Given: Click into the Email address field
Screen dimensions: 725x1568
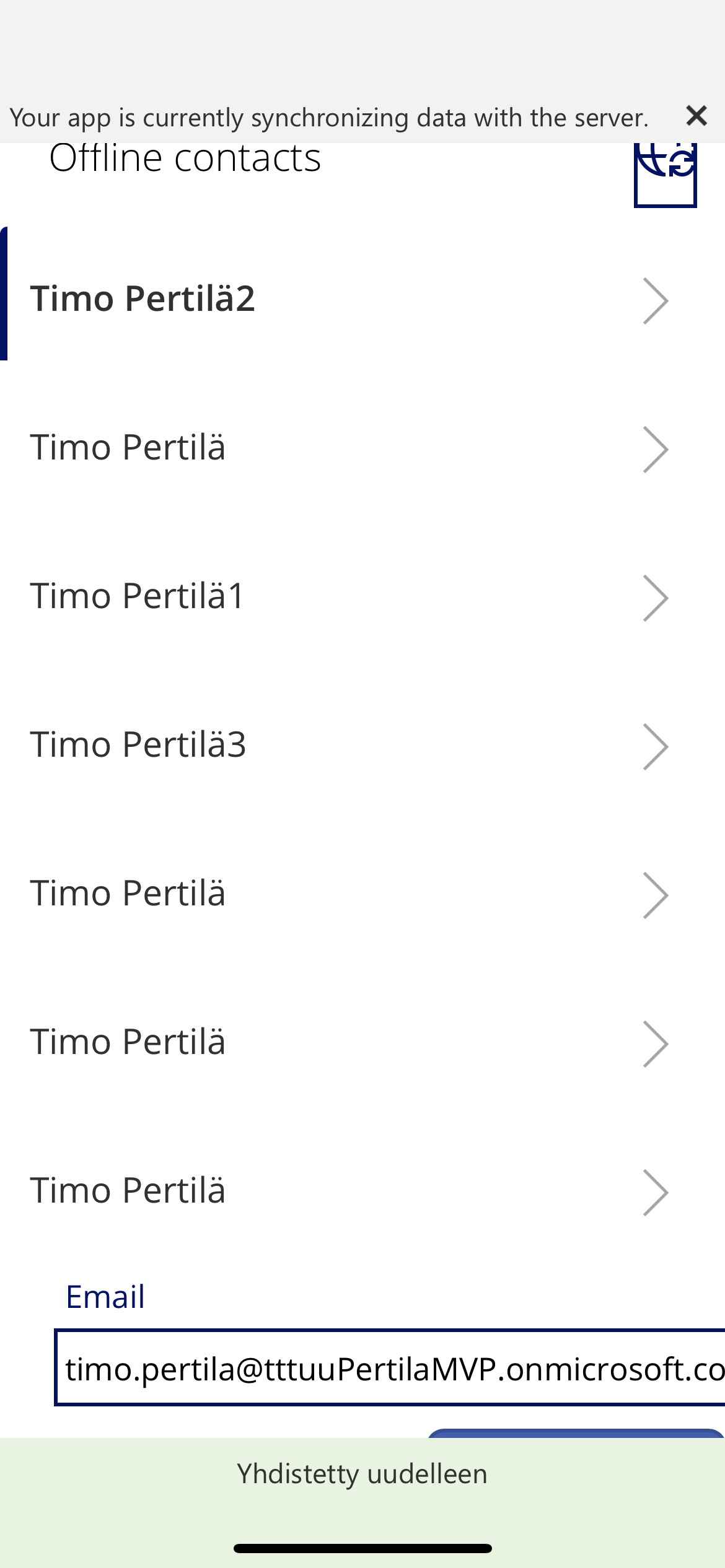Looking at the screenshot, I should coord(390,1369).
